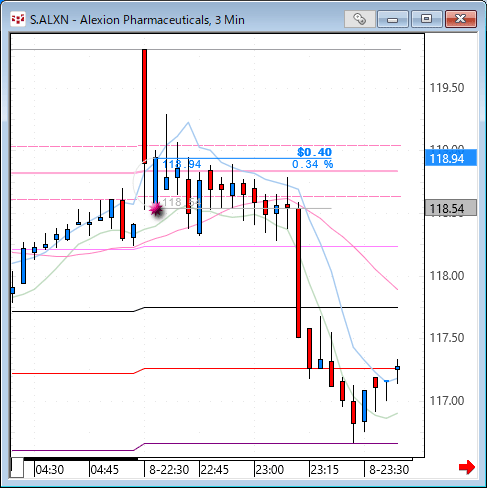The width and height of the screenshot is (487, 488).
Task: Click the 8-23:30 time axis label
Action: (x=389, y=470)
